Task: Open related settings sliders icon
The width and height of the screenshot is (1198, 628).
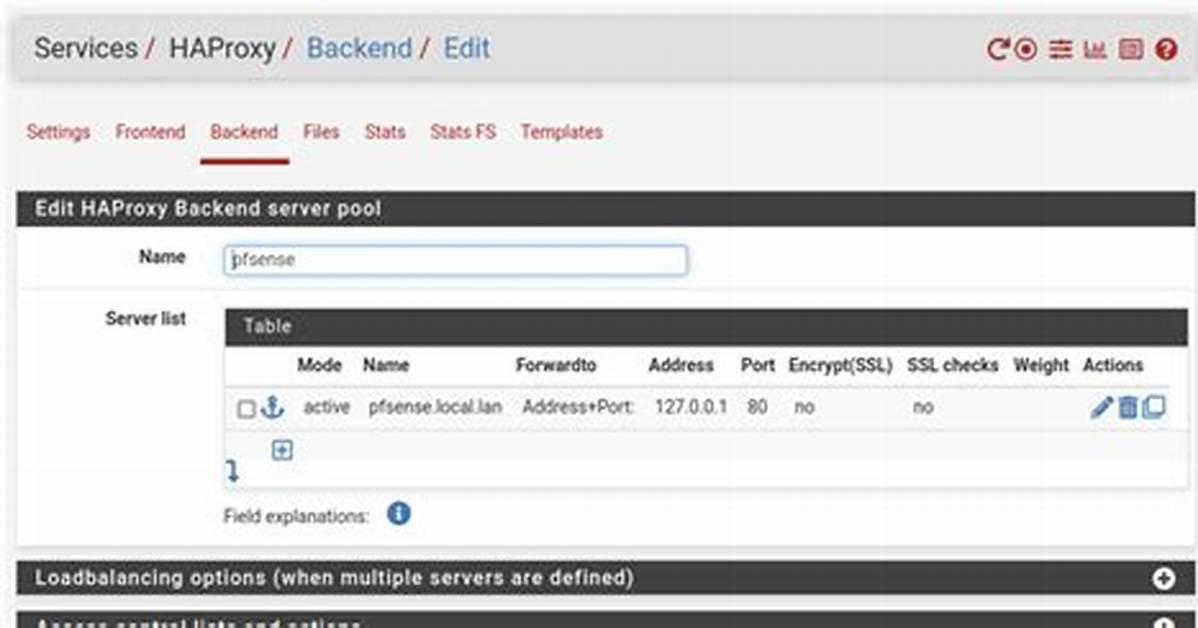Action: (1060, 50)
